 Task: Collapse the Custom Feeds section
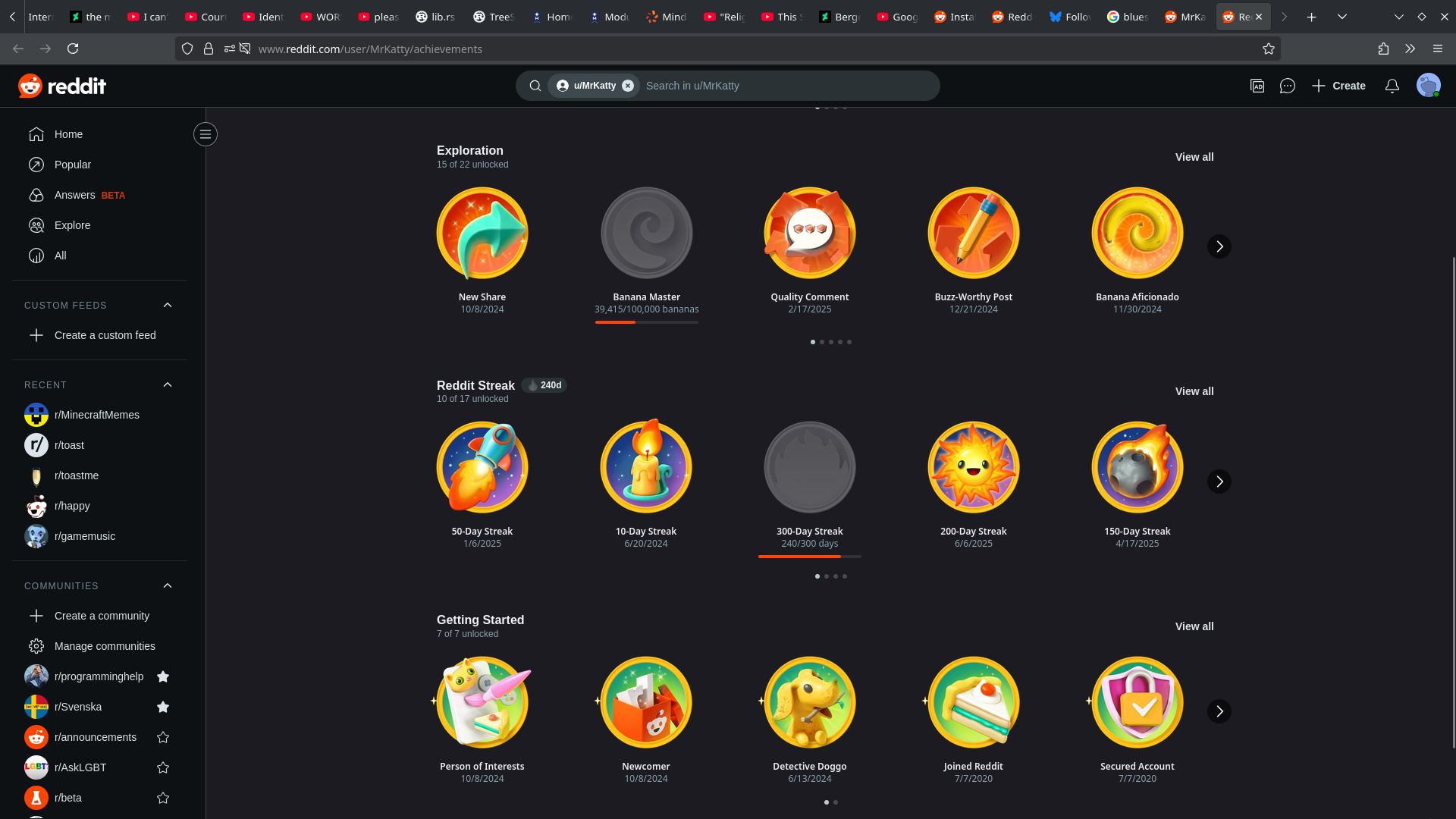click(168, 305)
